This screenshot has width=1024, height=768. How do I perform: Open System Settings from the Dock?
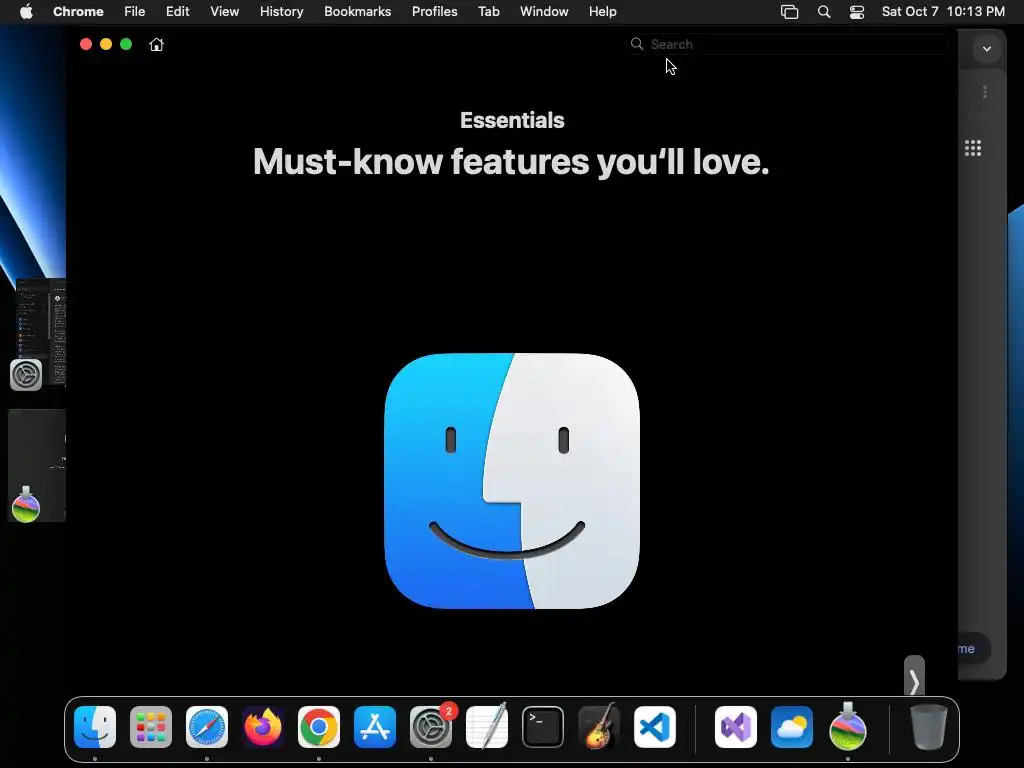coord(431,727)
